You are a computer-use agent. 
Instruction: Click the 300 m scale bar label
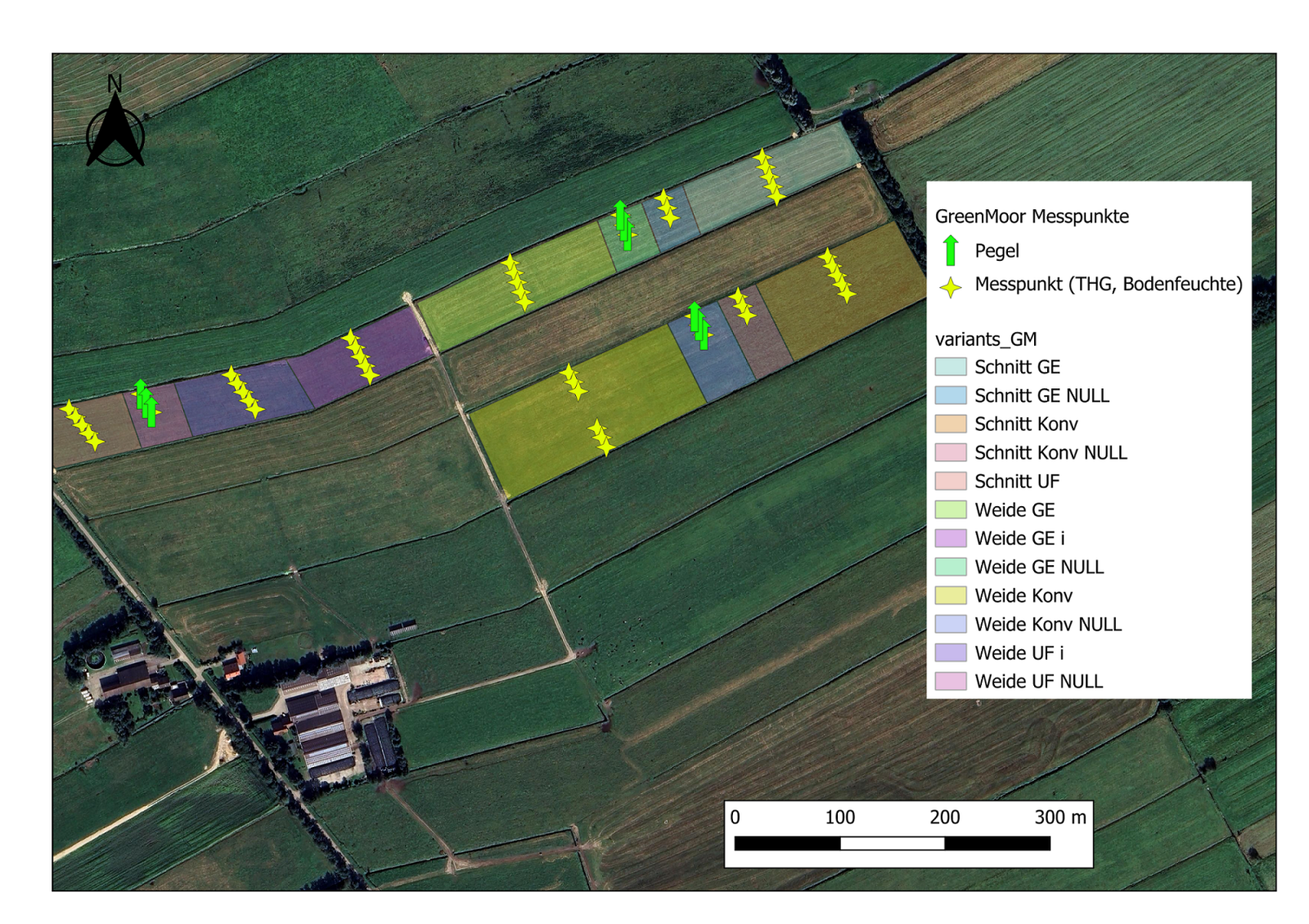click(x=1060, y=817)
